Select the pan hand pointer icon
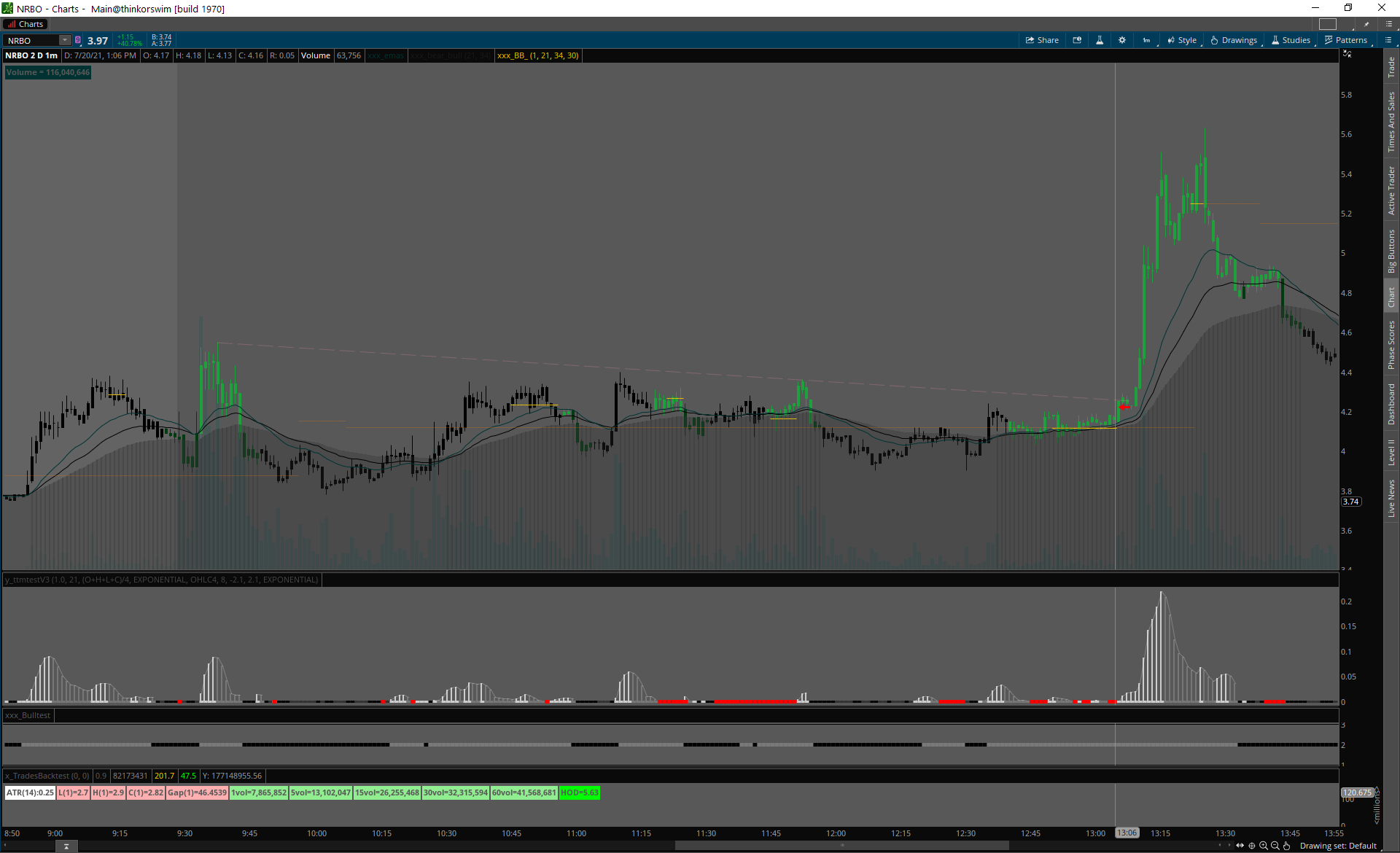Screen dimensions: 1400x853 tap(1287, 846)
